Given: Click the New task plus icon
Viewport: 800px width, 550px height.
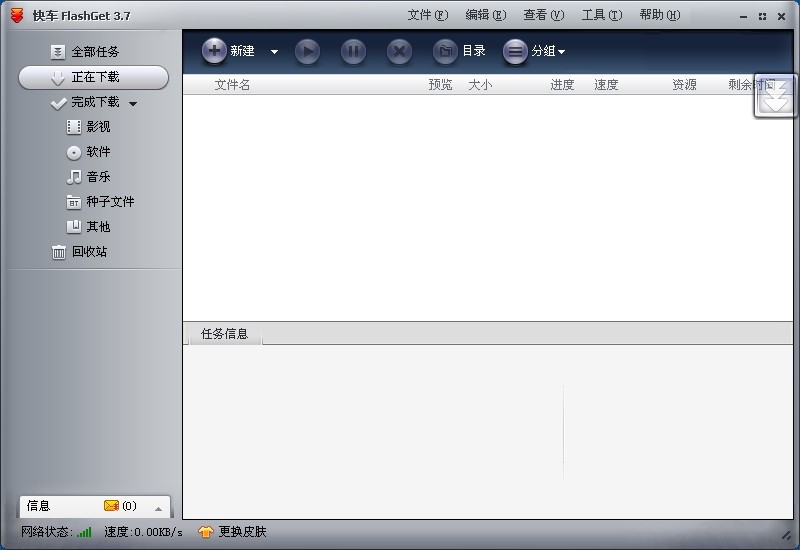Looking at the screenshot, I should tap(214, 51).
